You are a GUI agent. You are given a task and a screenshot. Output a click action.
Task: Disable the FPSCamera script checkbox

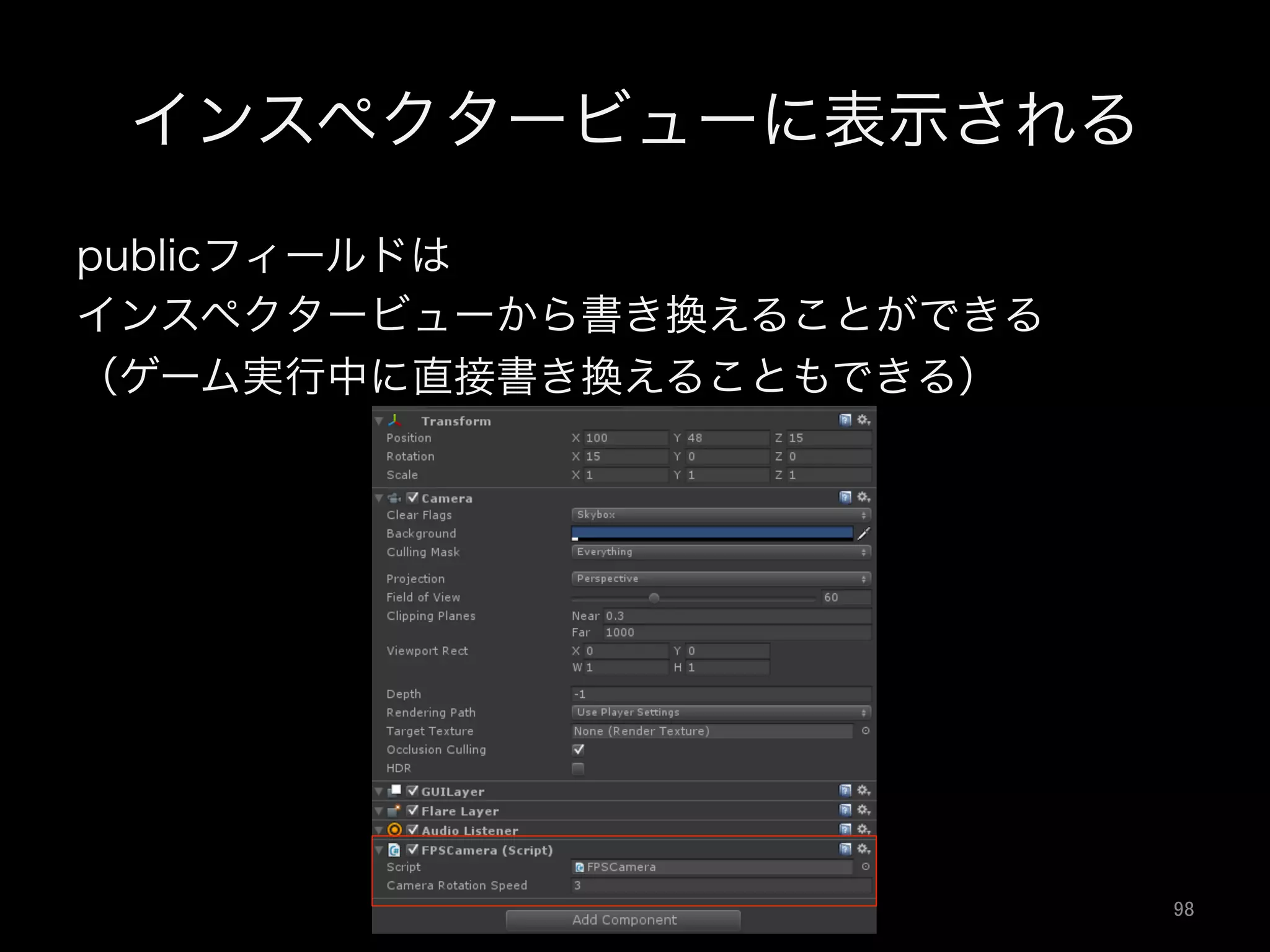click(413, 850)
